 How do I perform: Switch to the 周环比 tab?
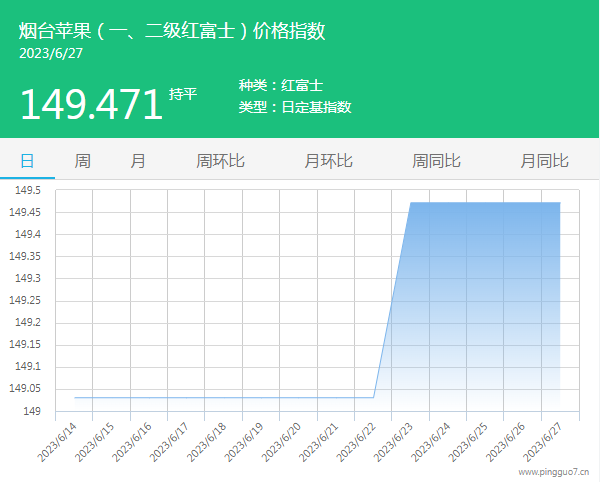220,160
